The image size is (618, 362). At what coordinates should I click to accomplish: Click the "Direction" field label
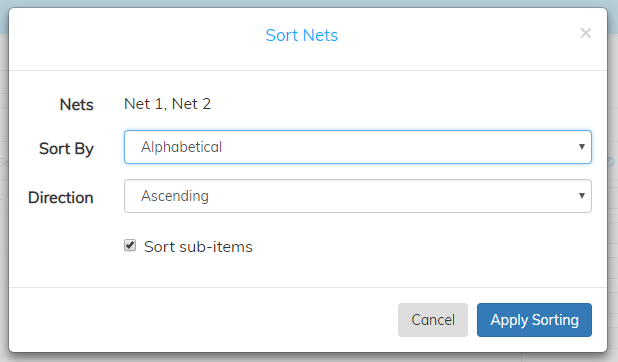61,198
